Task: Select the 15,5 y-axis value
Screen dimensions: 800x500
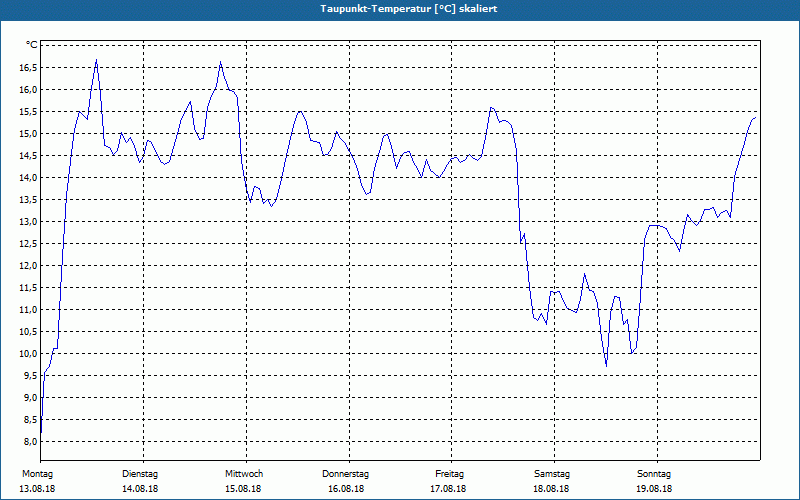Action: pyautogui.click(x=28, y=112)
